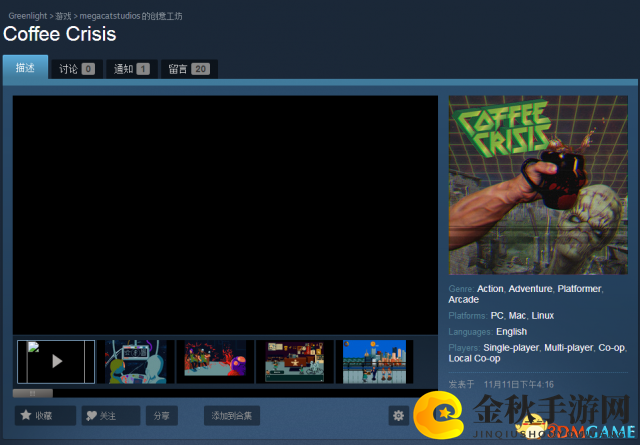This screenshot has height=445, width=640.
Task: Click the 收藏 favorite star button
Action: [x=45, y=416]
